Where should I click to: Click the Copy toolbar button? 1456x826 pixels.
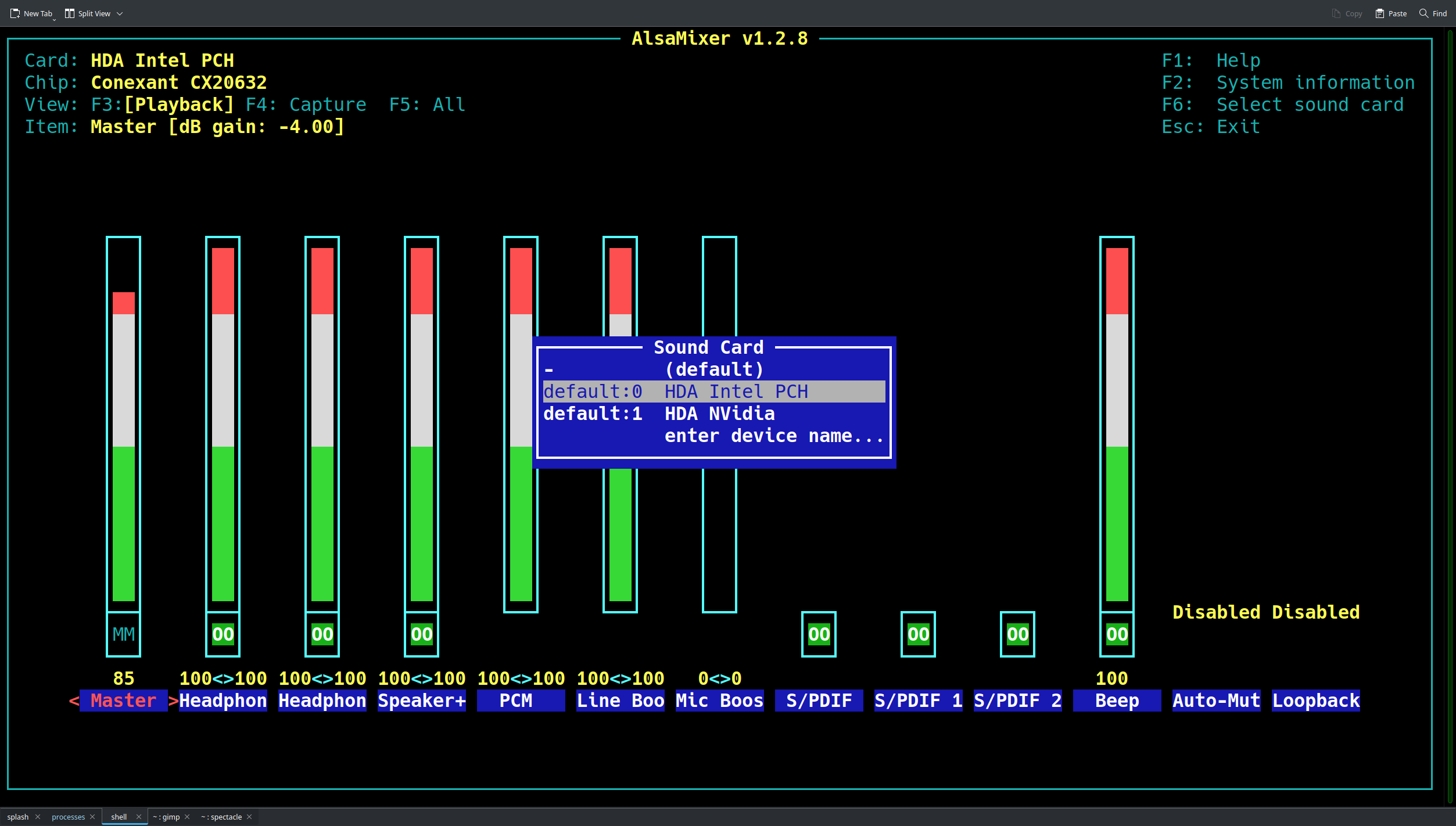pyautogui.click(x=1347, y=13)
